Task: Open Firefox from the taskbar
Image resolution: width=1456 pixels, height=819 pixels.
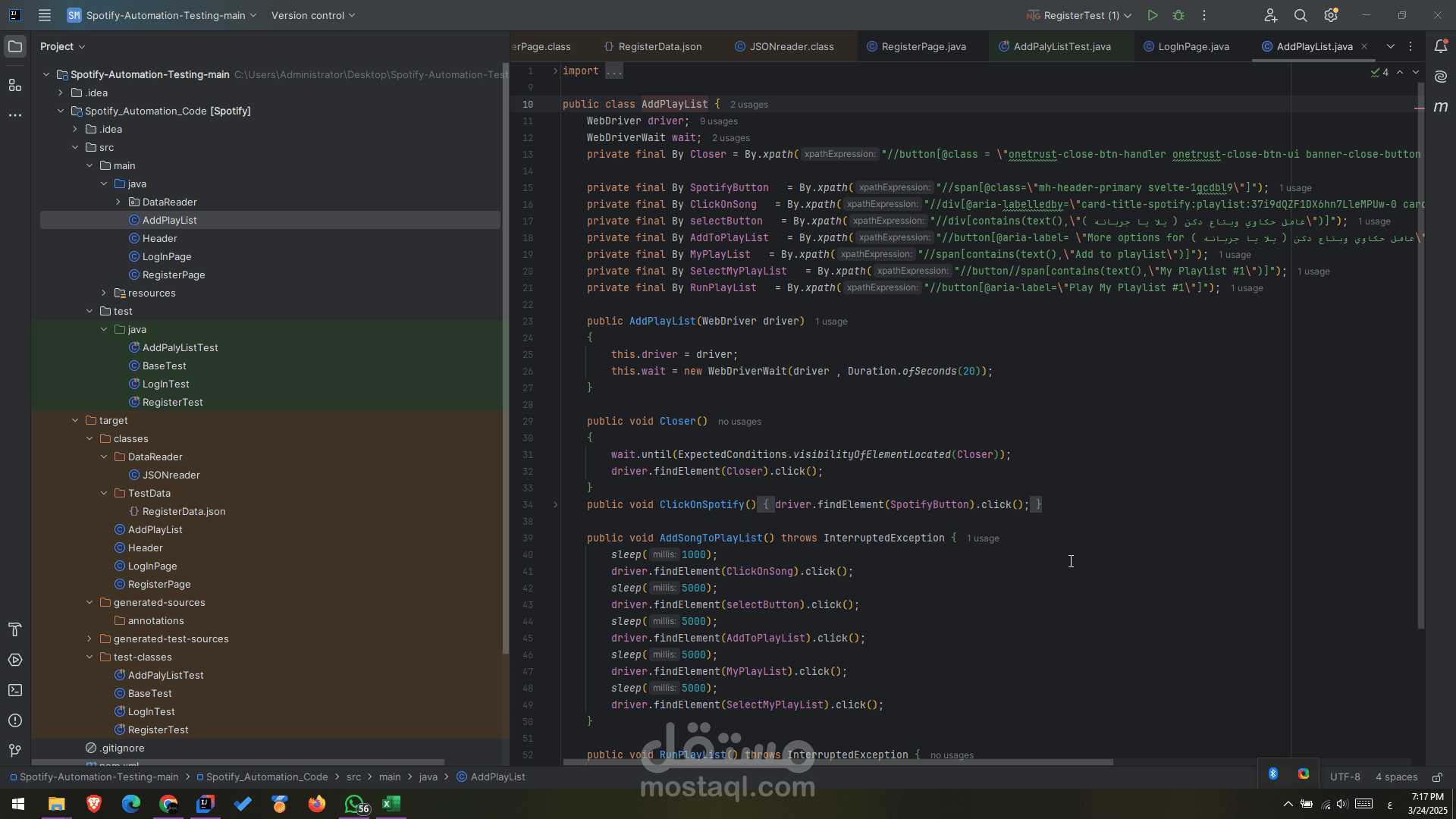Action: pos(317,804)
